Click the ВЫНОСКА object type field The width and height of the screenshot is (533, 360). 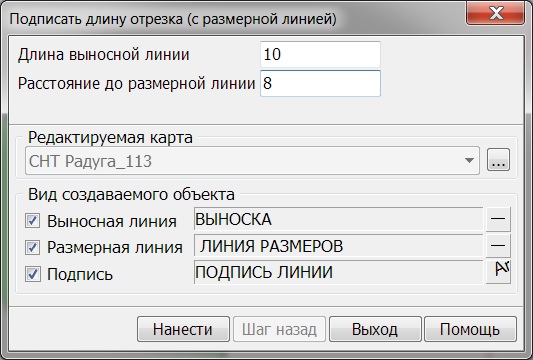[339, 219]
